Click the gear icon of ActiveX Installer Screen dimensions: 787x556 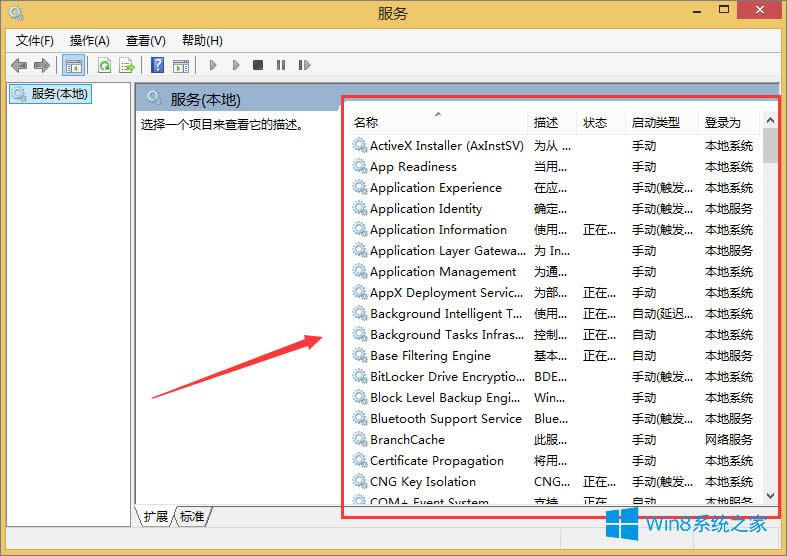coord(359,146)
